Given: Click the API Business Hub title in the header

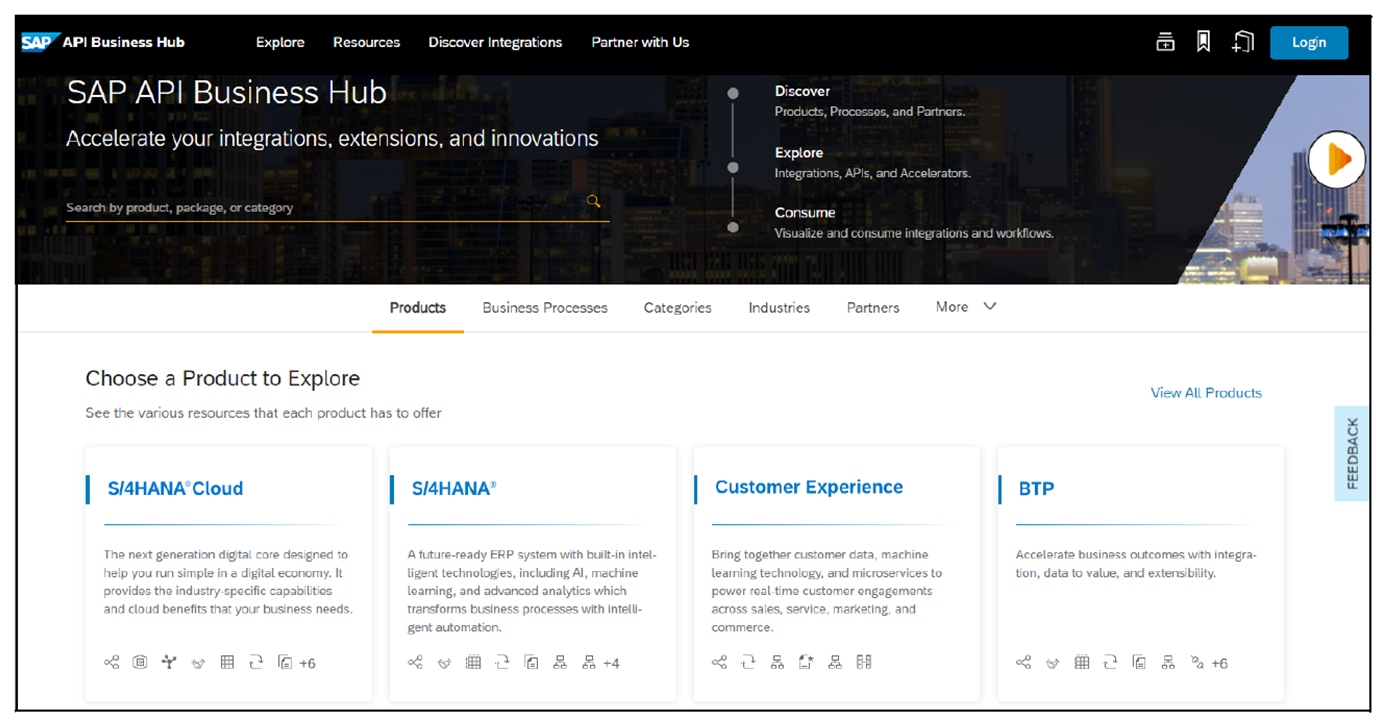Looking at the screenshot, I should coord(123,42).
